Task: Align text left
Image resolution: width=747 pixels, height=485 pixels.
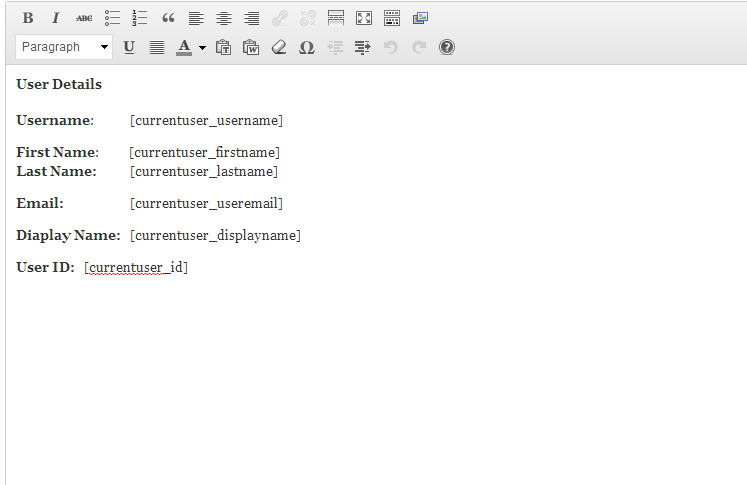Action: 196,18
